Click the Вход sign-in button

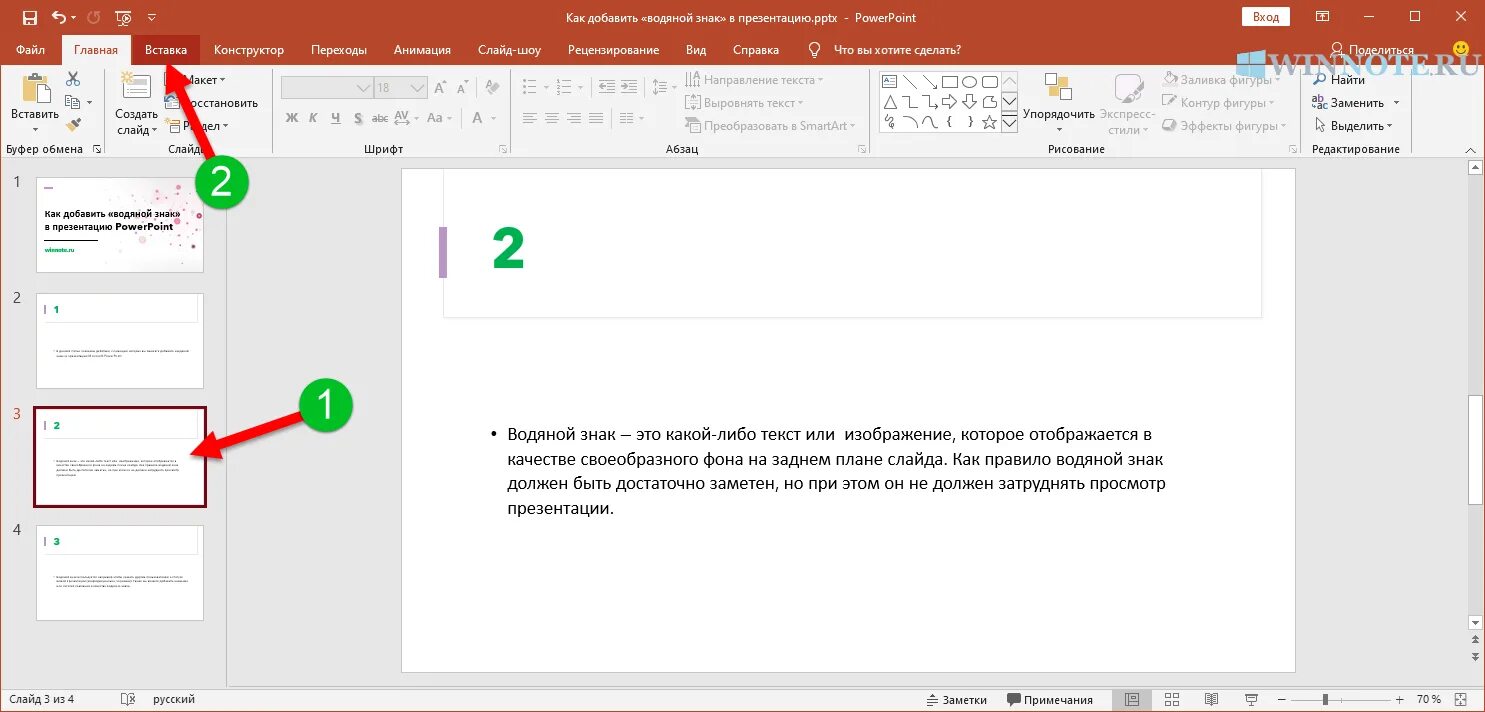(x=1266, y=17)
